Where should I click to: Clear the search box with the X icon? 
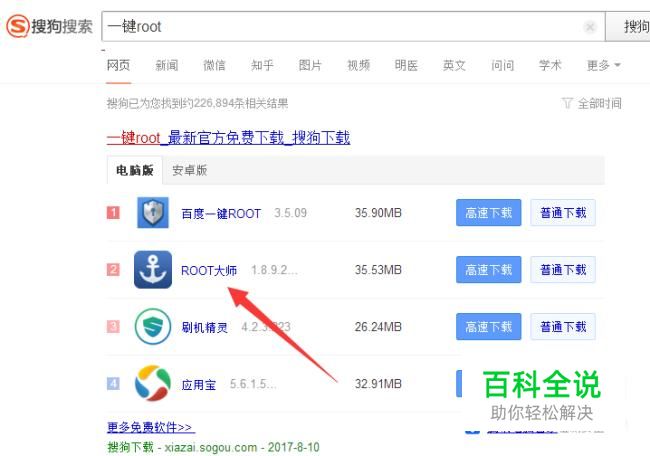(589, 27)
